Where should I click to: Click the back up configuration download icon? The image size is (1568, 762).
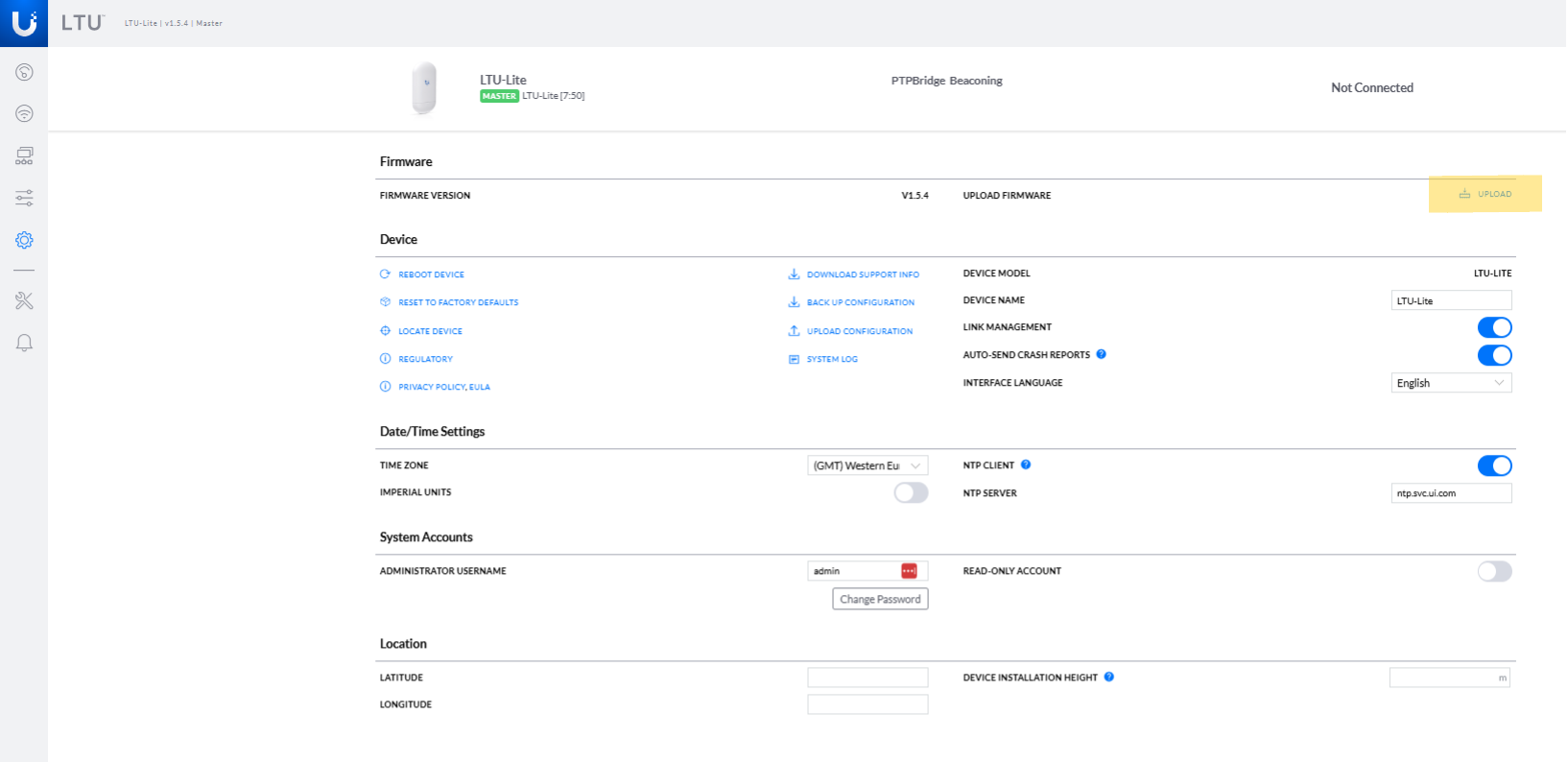[794, 302]
